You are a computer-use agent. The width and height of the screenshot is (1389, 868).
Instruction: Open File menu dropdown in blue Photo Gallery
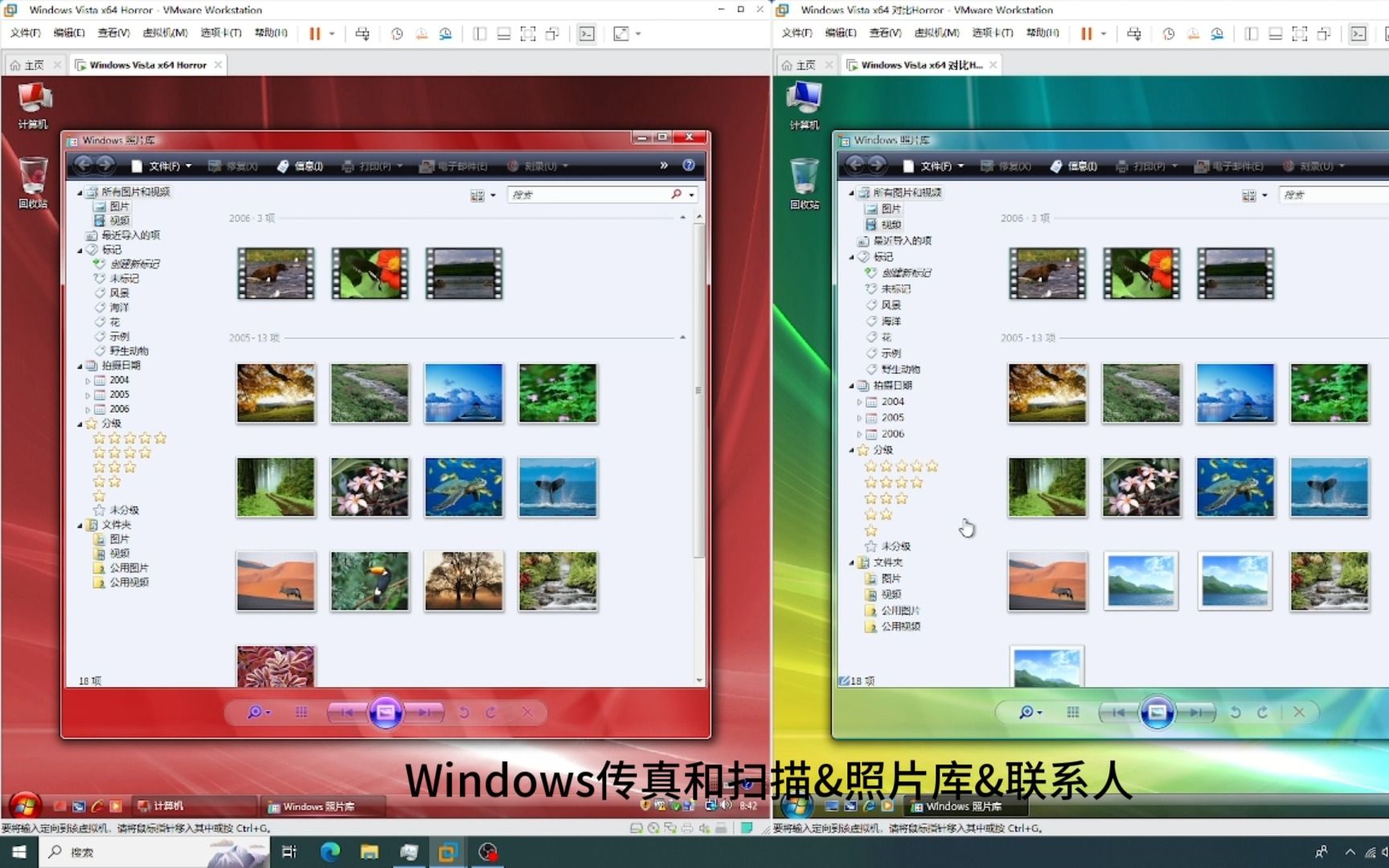tap(935, 166)
